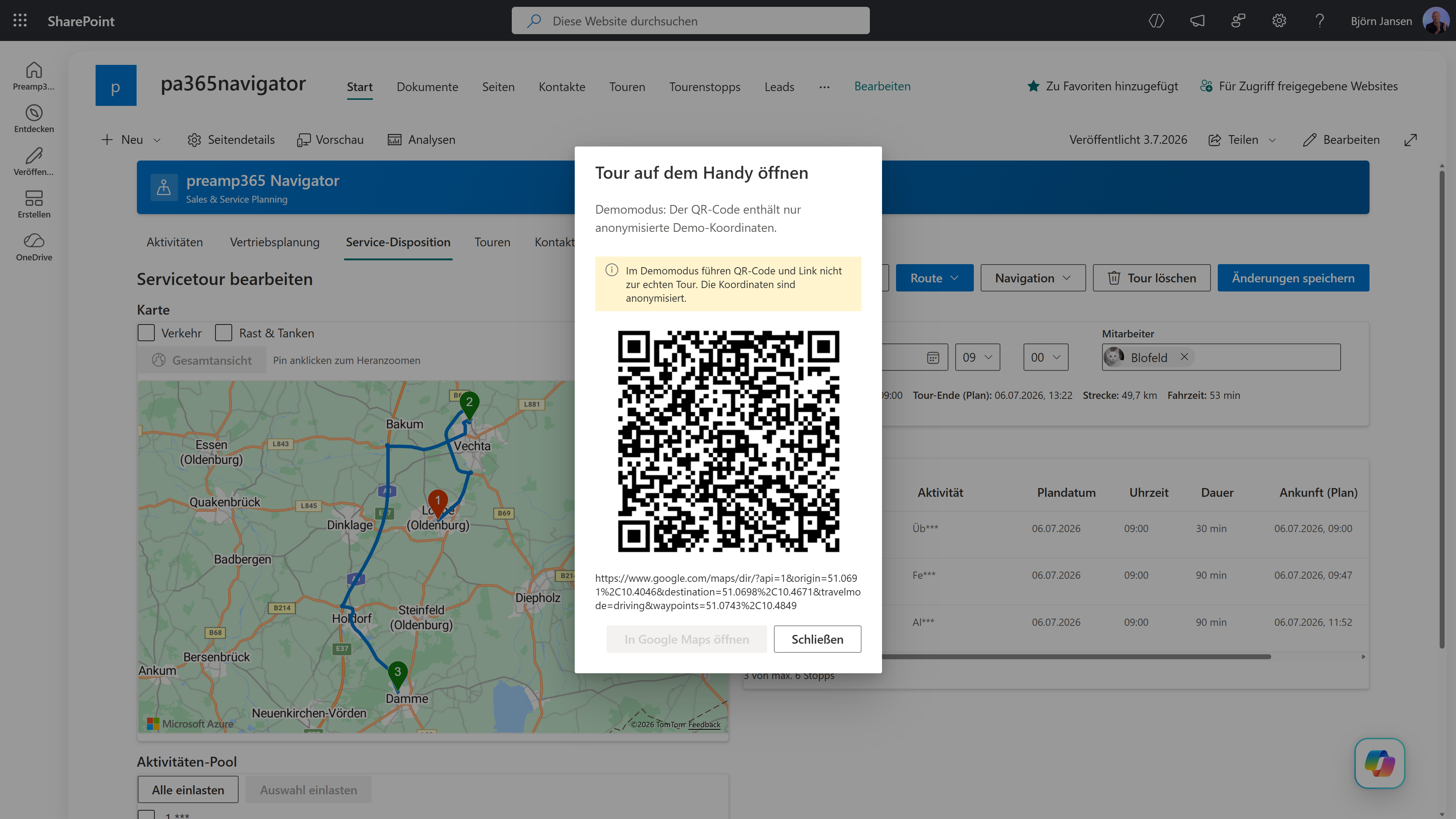Click the pa365navigator site logo tile
The height and width of the screenshot is (819, 1456).
click(116, 85)
